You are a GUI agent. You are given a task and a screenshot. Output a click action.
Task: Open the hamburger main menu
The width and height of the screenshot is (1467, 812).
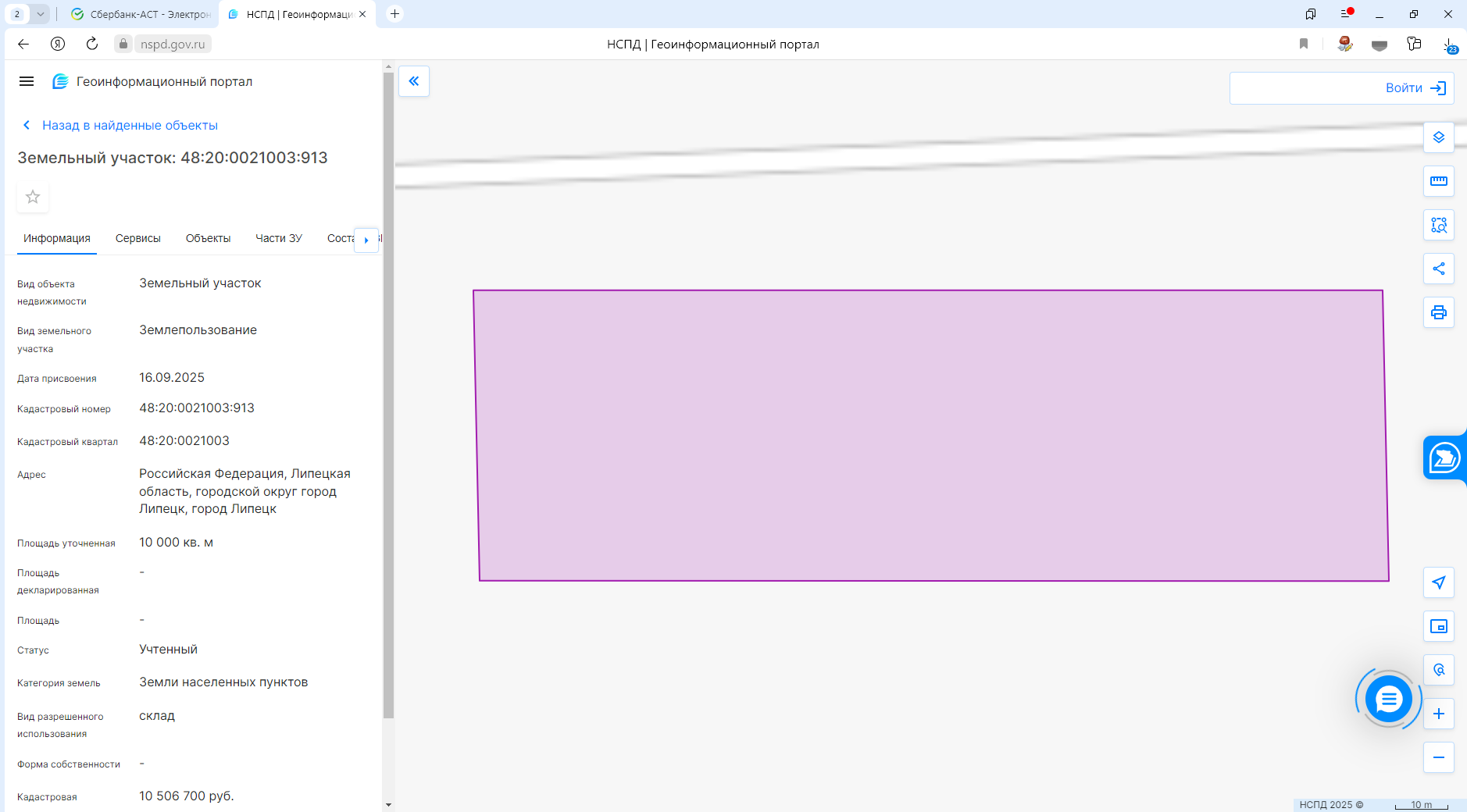coord(27,81)
